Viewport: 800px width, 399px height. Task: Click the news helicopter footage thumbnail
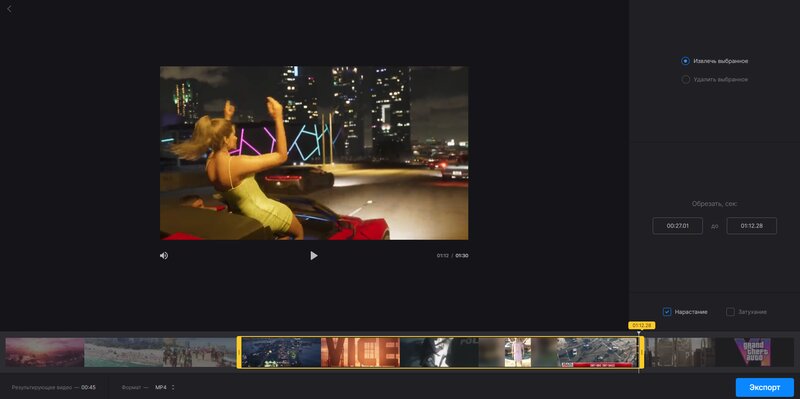[x=597, y=352]
